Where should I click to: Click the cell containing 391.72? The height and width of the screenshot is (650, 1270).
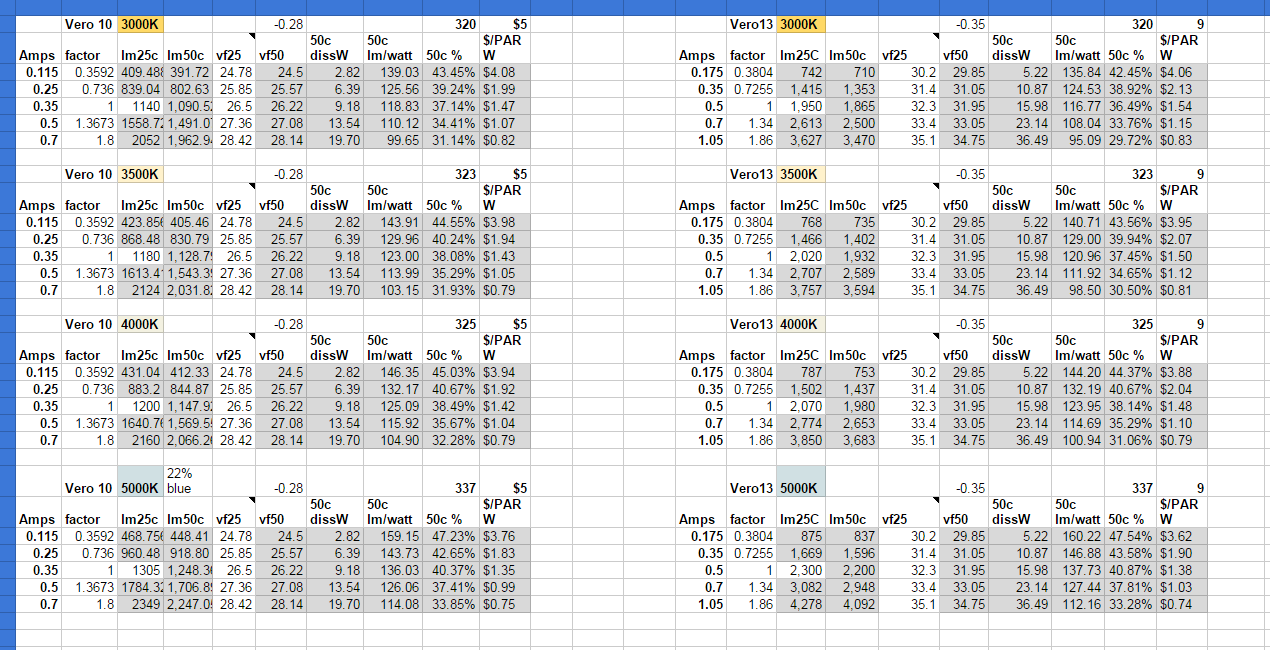point(188,72)
